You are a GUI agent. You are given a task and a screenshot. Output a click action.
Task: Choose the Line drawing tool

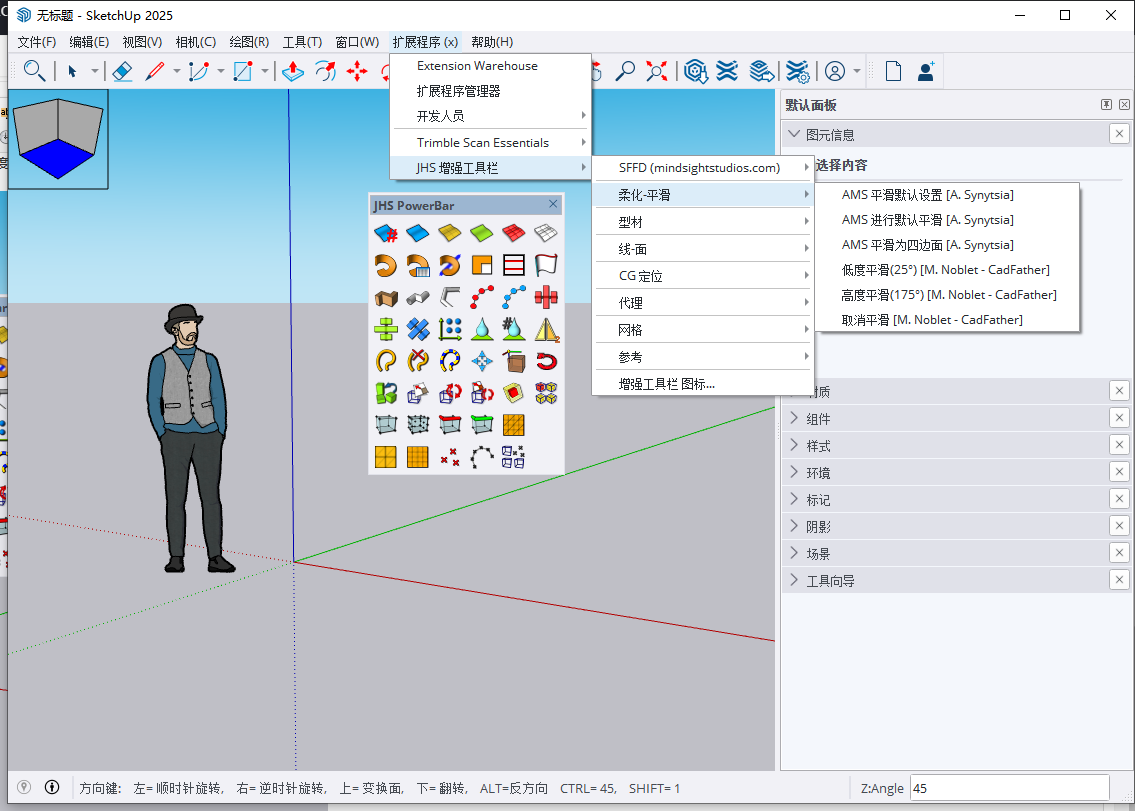155,70
